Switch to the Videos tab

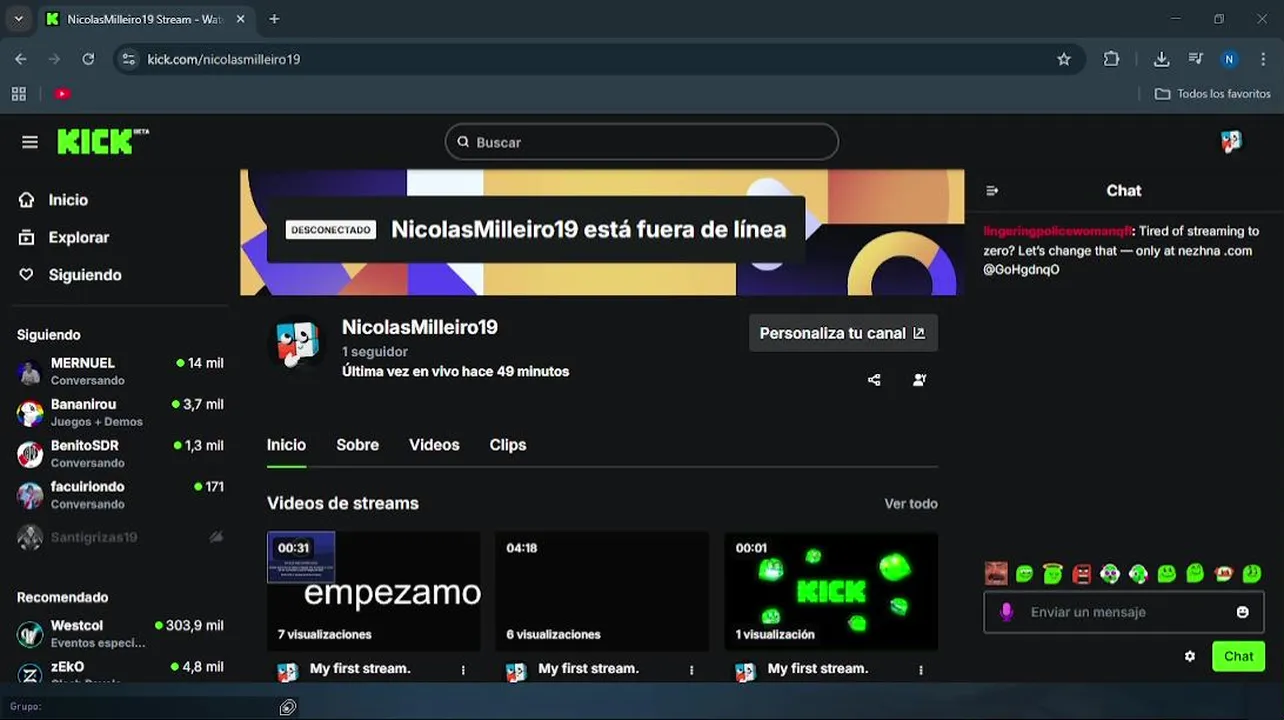[x=434, y=445]
